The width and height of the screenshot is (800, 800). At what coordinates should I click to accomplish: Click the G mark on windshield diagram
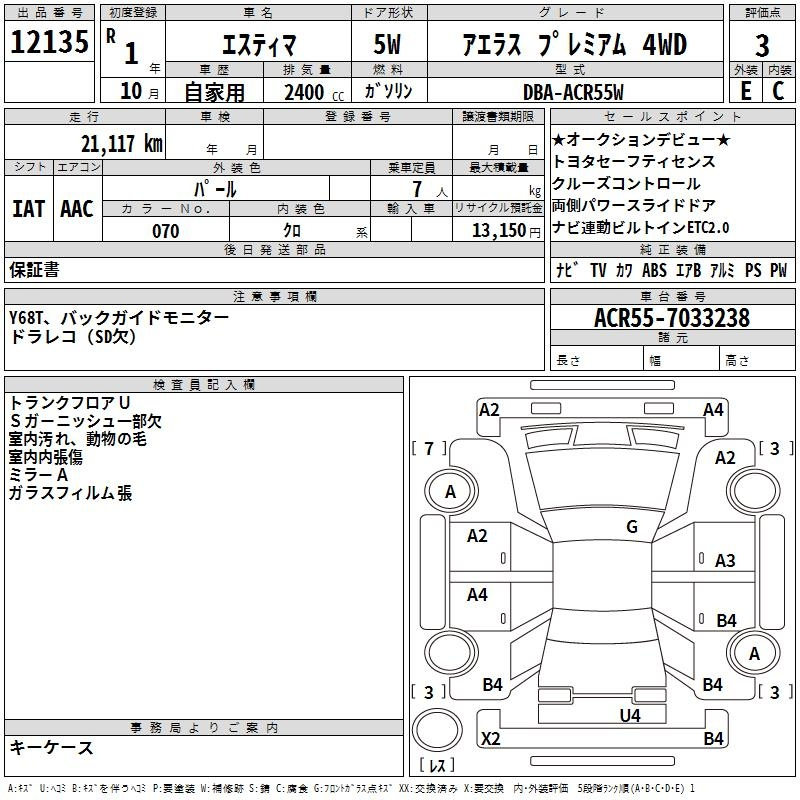[632, 526]
